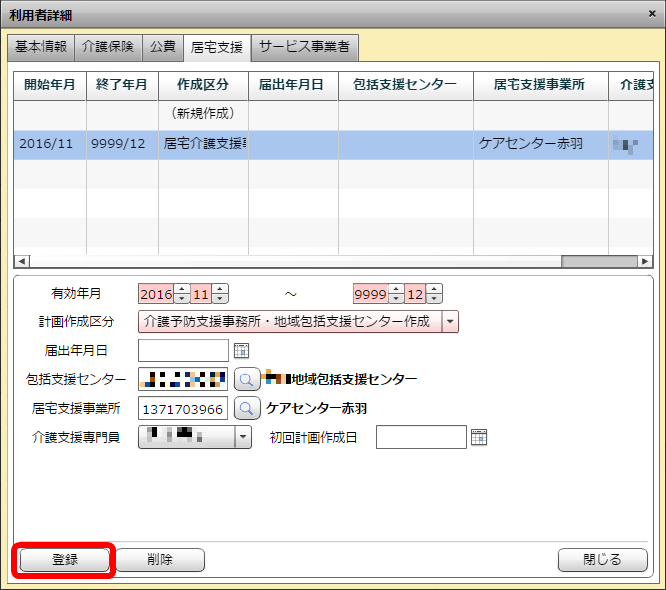Click the 削除 button

tap(160, 560)
